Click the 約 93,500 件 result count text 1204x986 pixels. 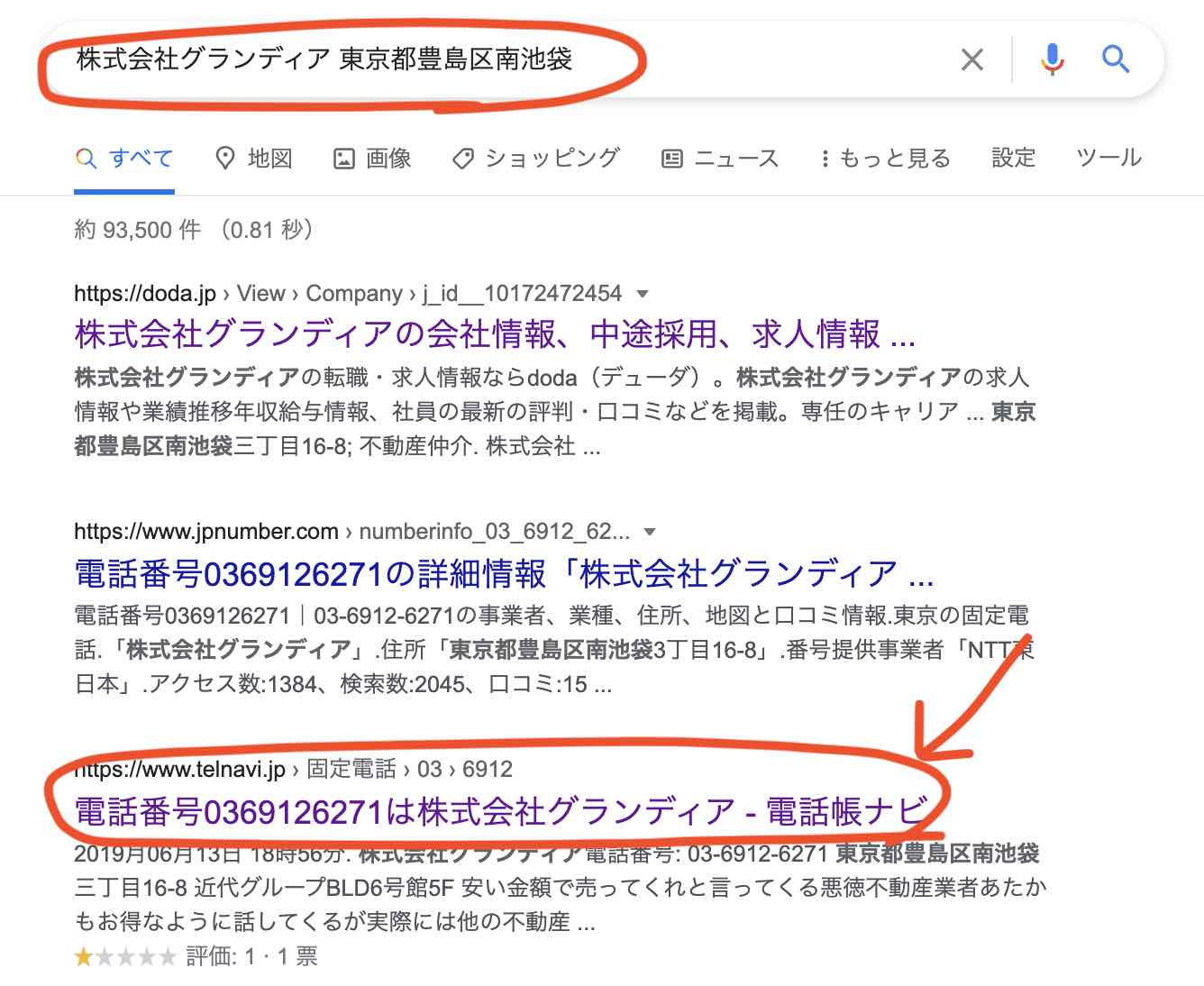tap(137, 230)
